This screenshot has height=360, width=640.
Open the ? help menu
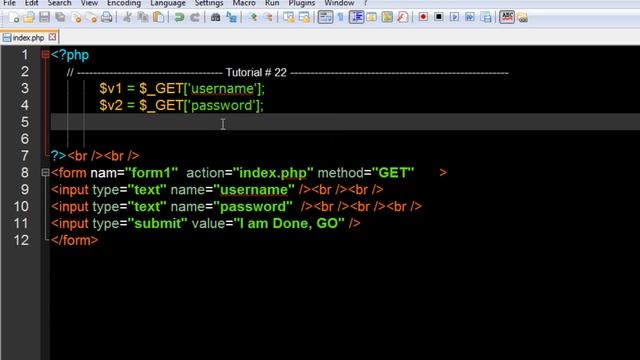pos(365,3)
